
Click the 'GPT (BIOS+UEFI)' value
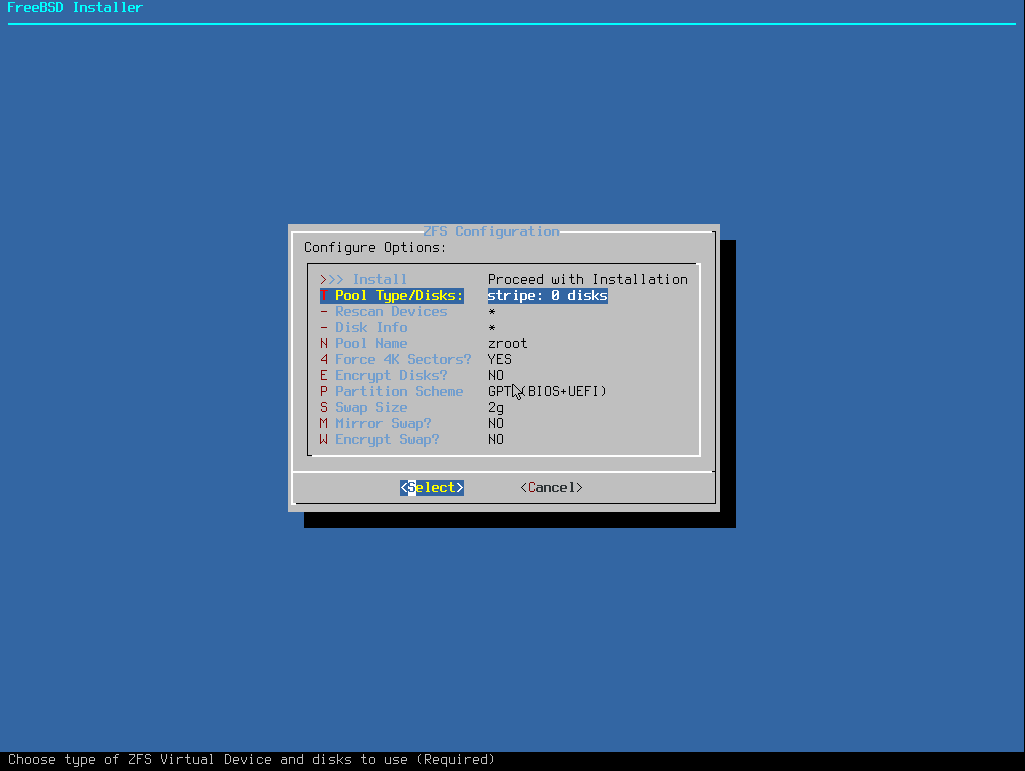tap(547, 392)
